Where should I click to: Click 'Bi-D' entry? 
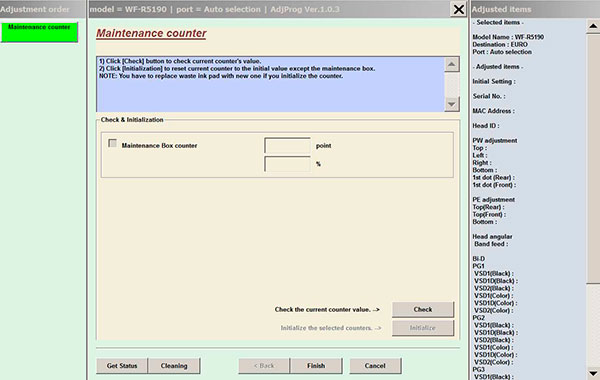click(x=479, y=259)
